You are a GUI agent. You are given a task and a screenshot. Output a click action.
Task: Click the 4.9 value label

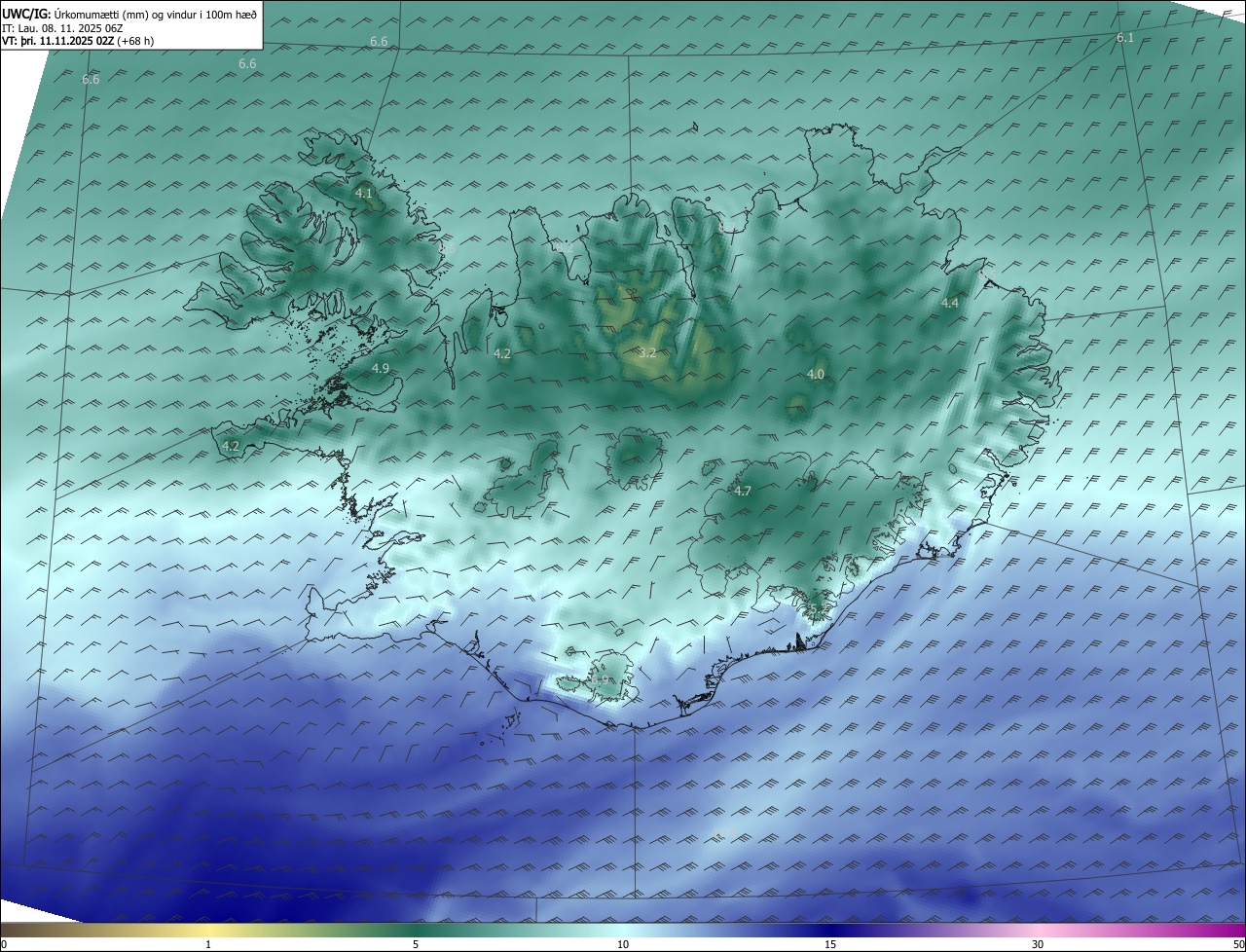381,368
